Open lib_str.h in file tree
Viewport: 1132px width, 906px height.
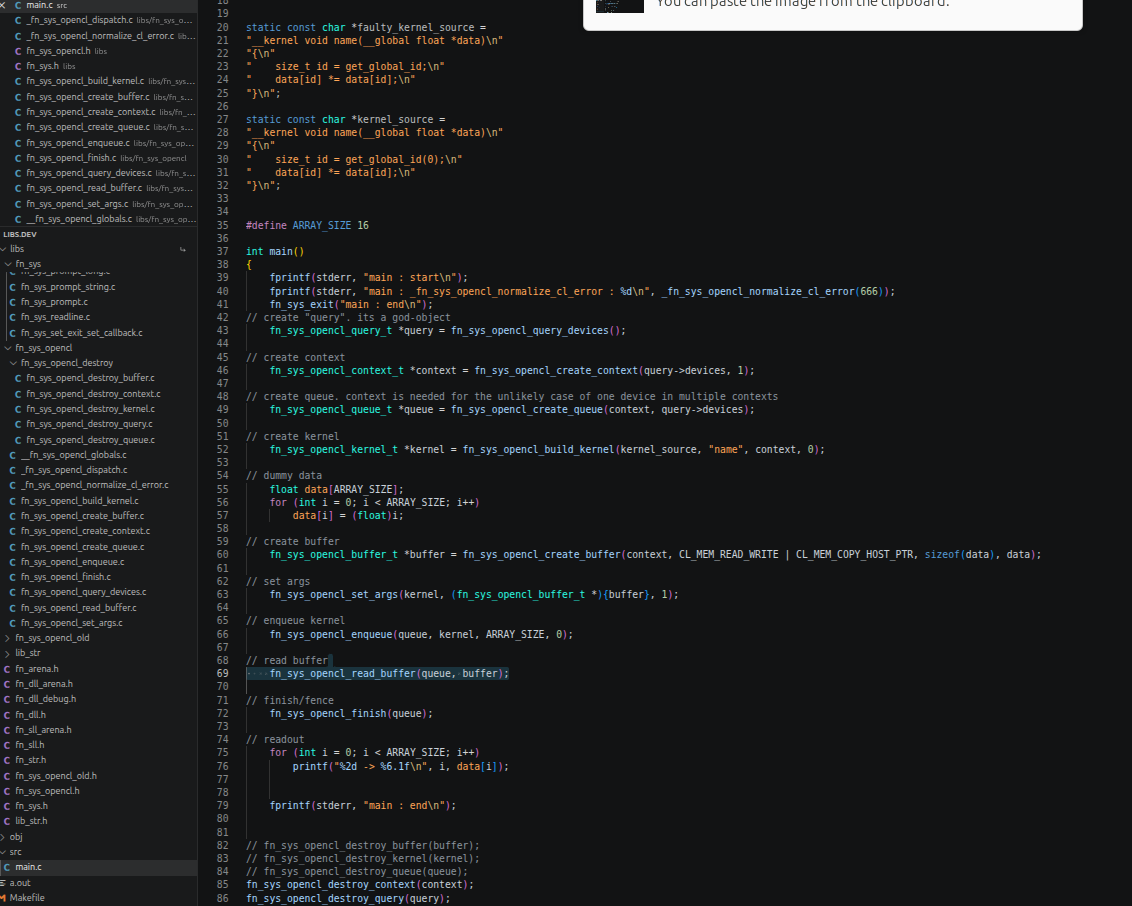tap(98, 822)
